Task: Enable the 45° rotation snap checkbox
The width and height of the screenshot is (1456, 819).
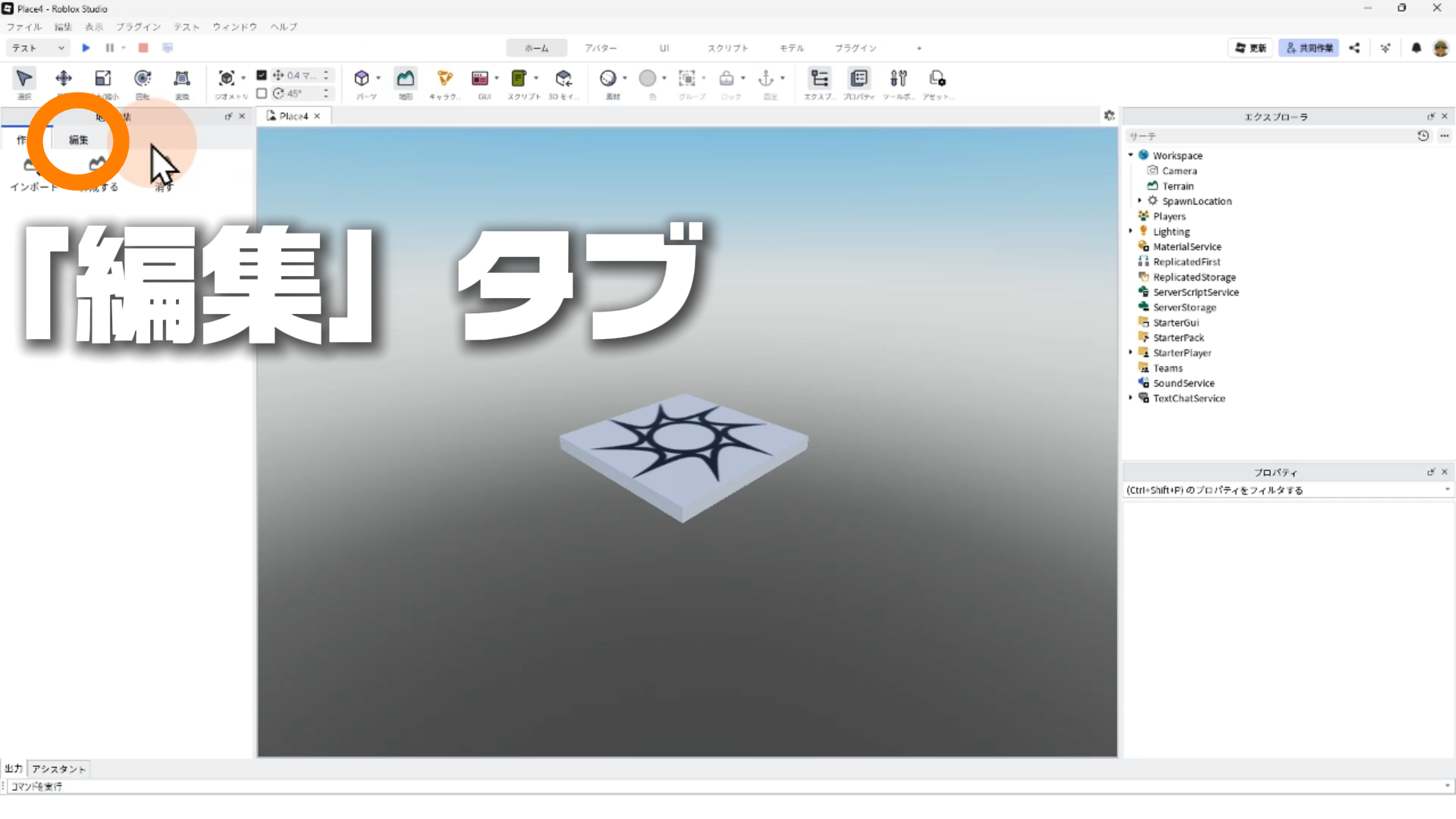Action: coord(262,93)
